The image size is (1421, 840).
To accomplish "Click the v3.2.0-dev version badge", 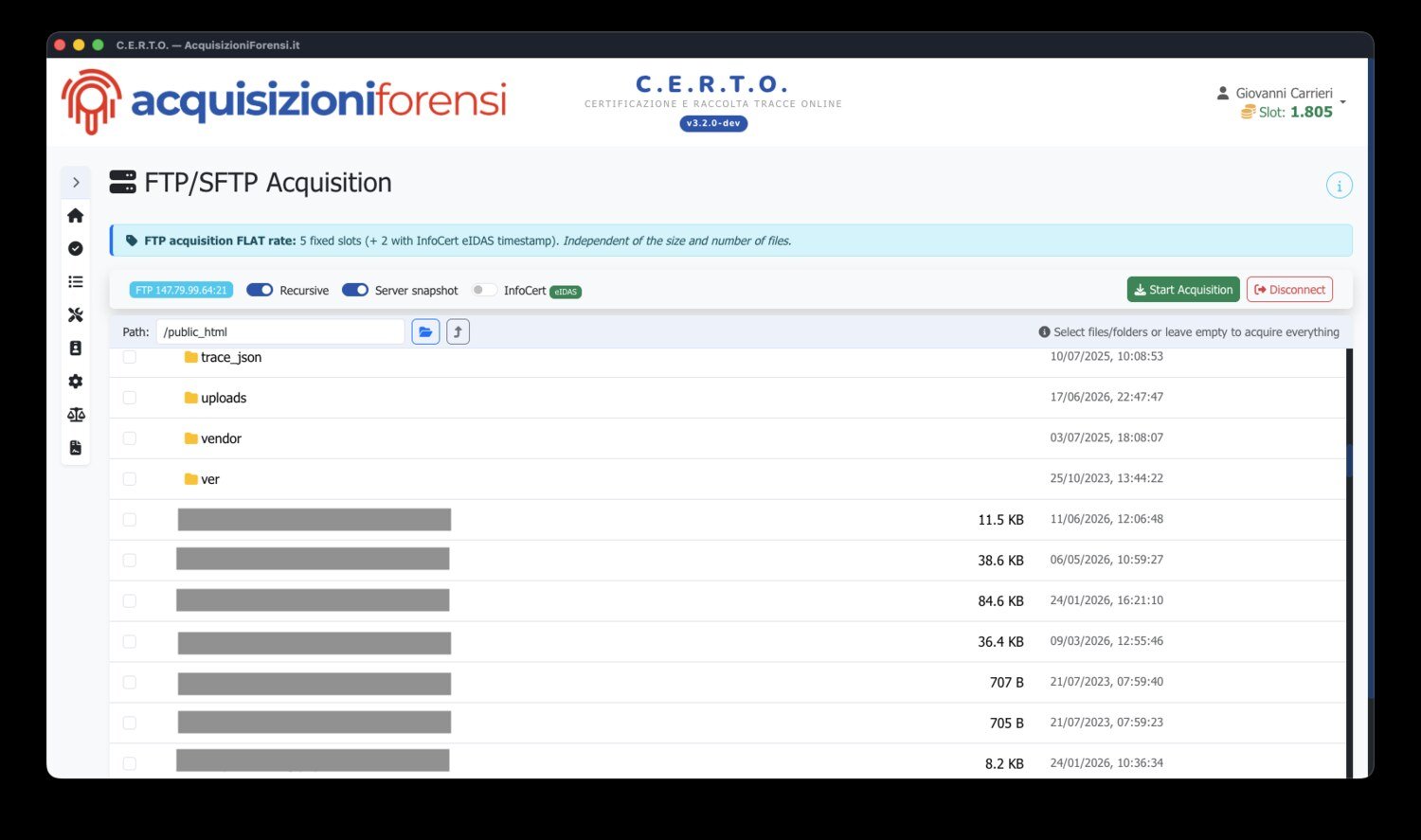I will coord(713,123).
